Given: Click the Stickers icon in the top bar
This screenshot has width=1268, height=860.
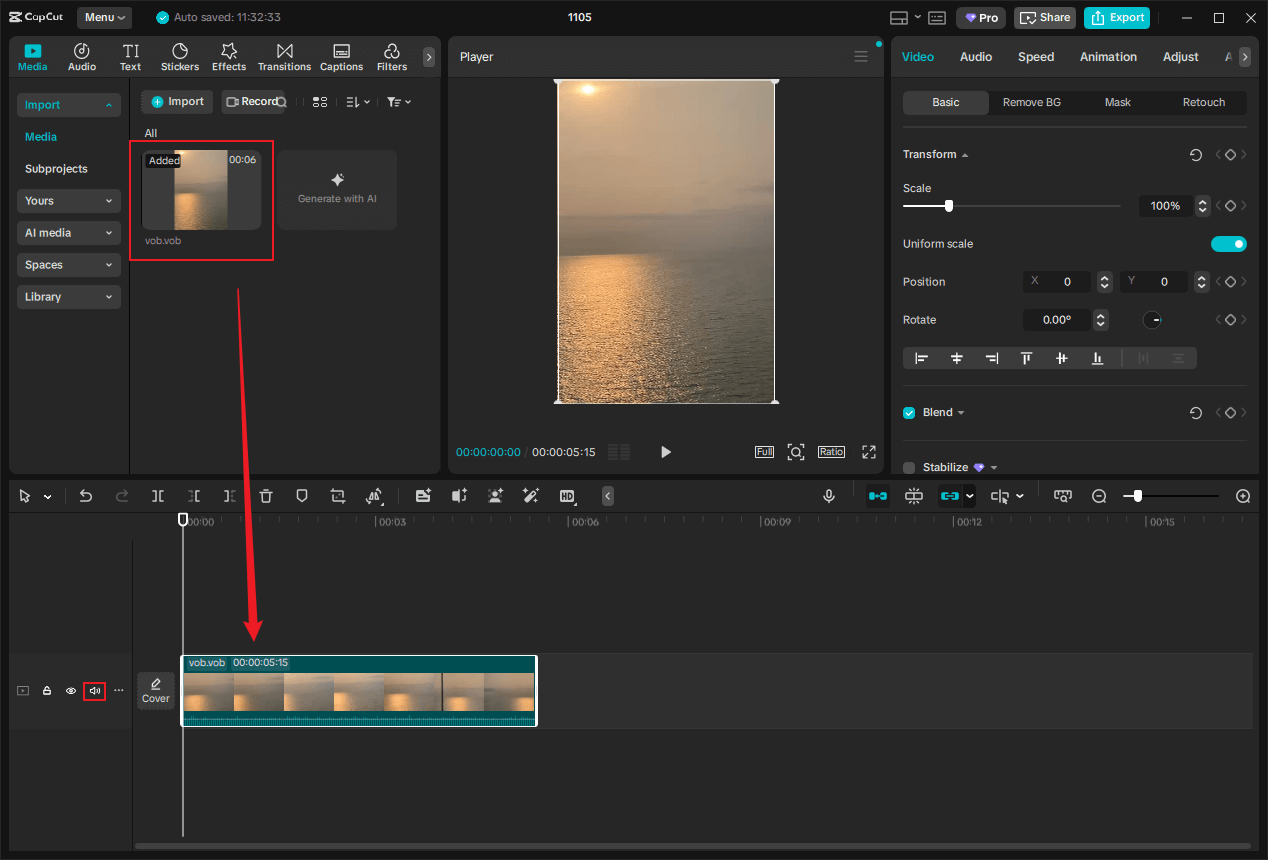Looking at the screenshot, I should tap(180, 56).
